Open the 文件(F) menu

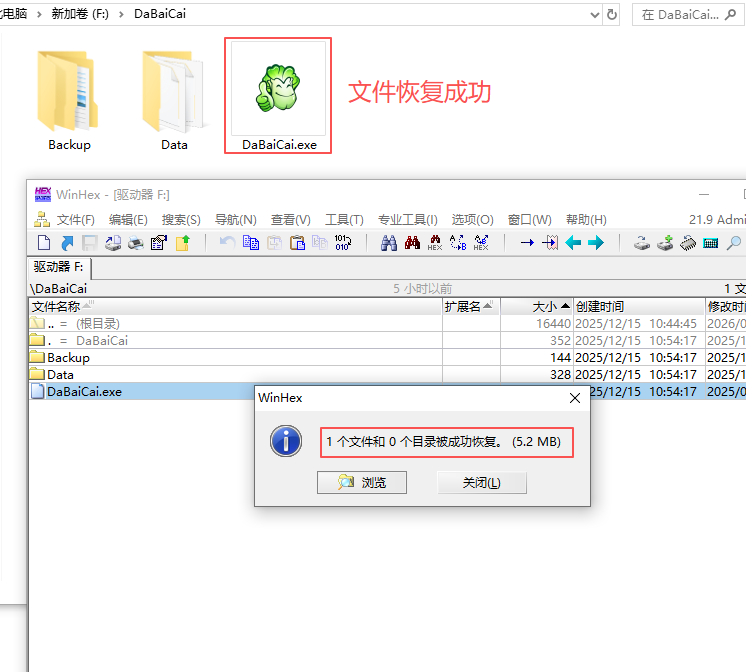click(76, 220)
